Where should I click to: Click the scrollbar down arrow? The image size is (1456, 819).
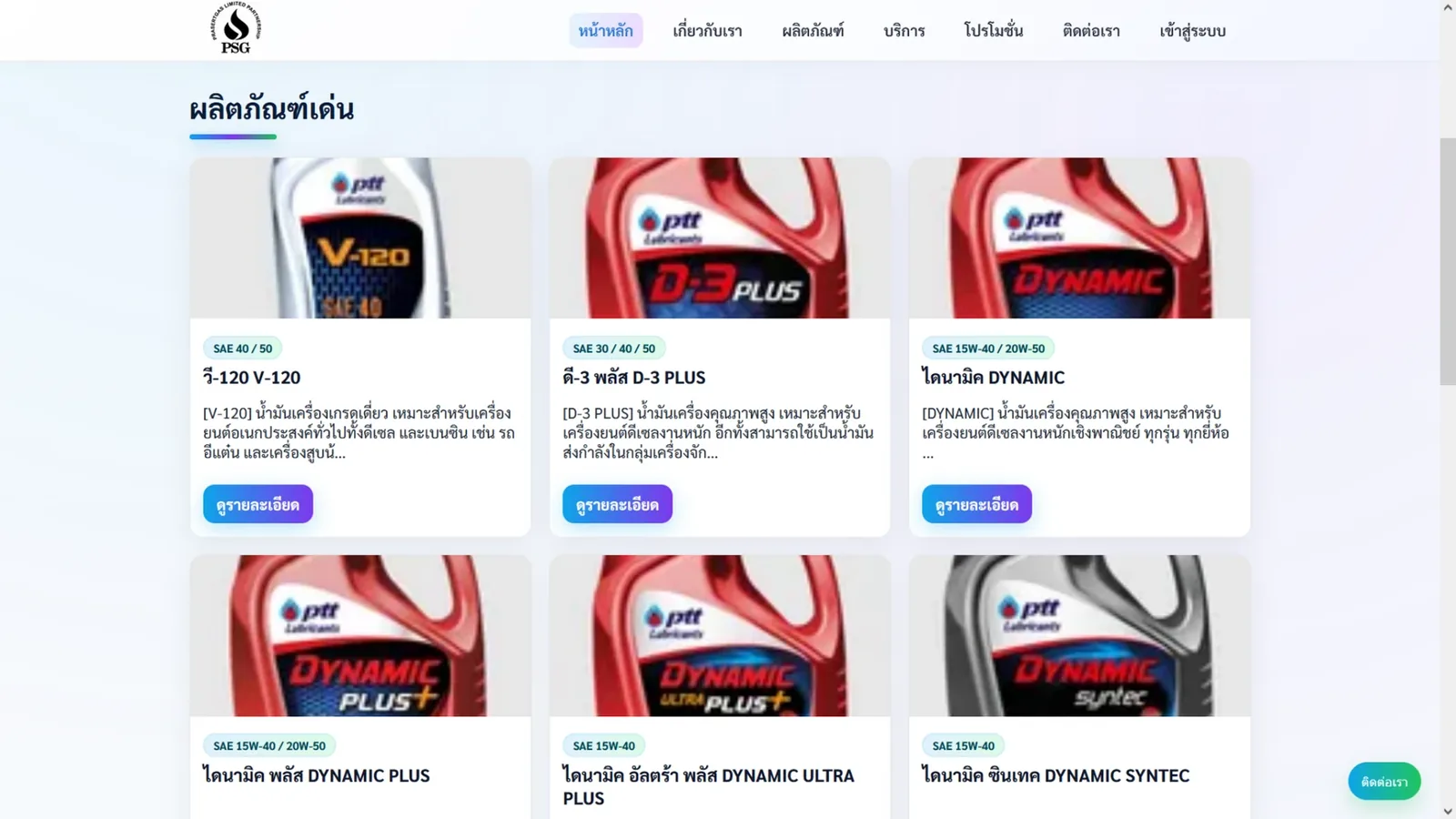(x=1448, y=811)
